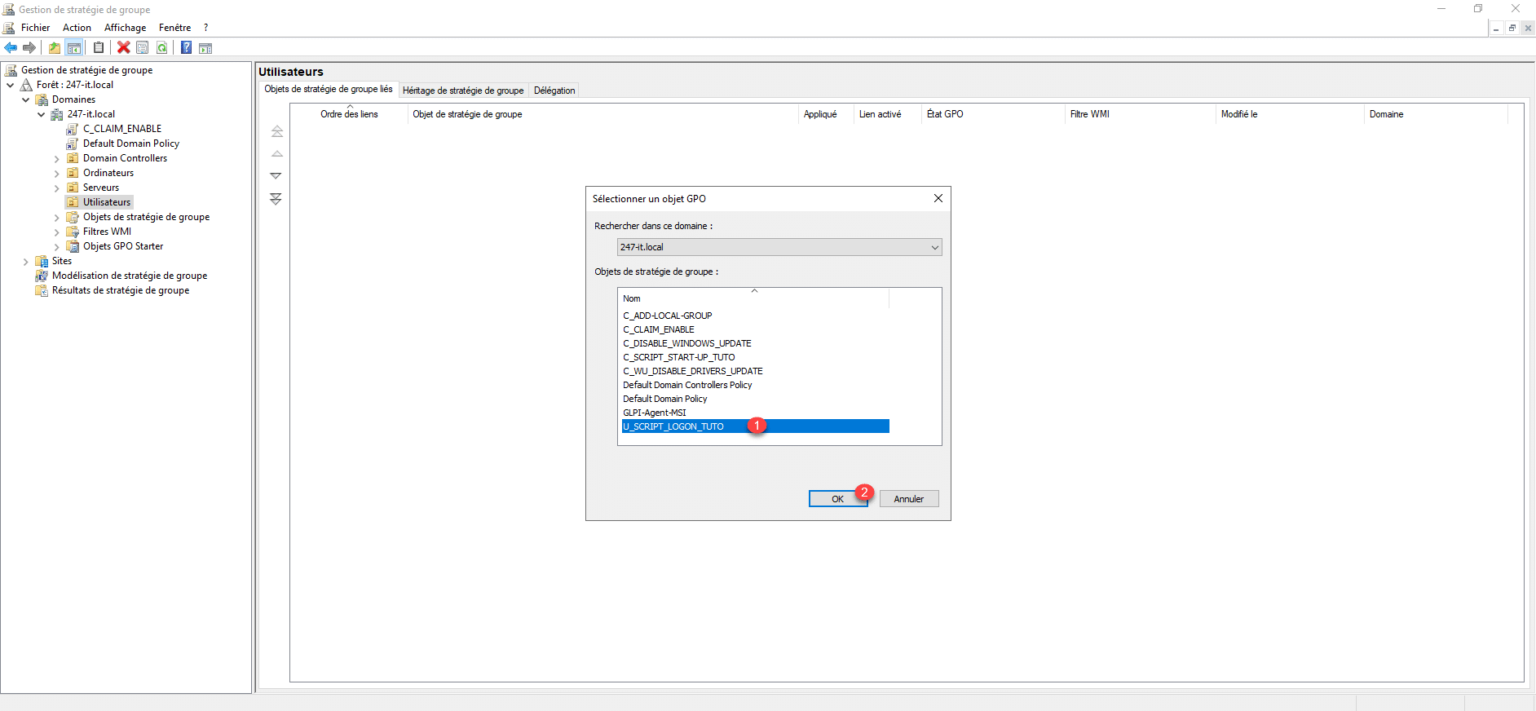Click the blue back arrow toolbar icon
The height and width of the screenshot is (711, 1536).
(10, 47)
